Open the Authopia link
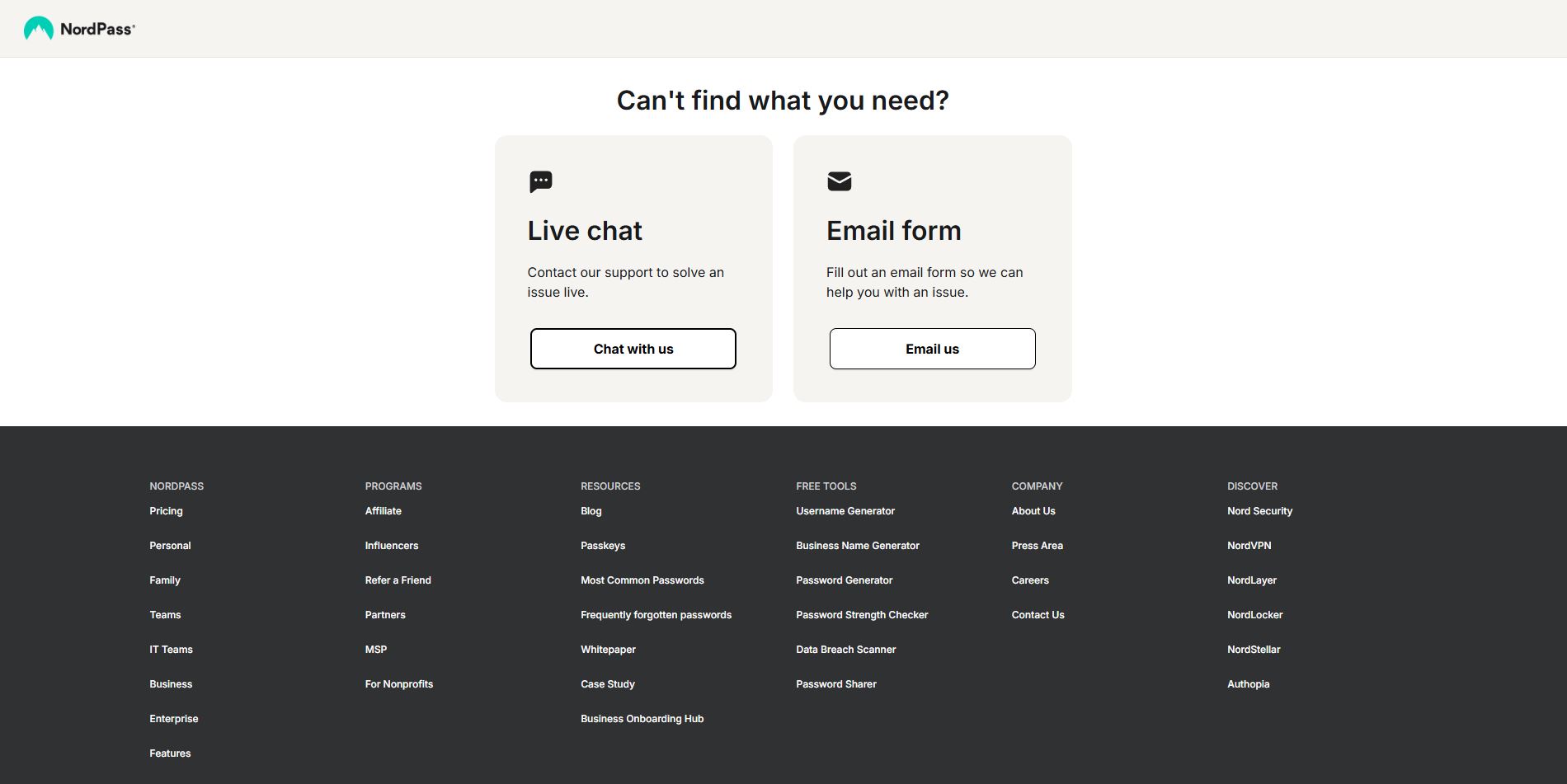The height and width of the screenshot is (784, 1567). [x=1249, y=684]
